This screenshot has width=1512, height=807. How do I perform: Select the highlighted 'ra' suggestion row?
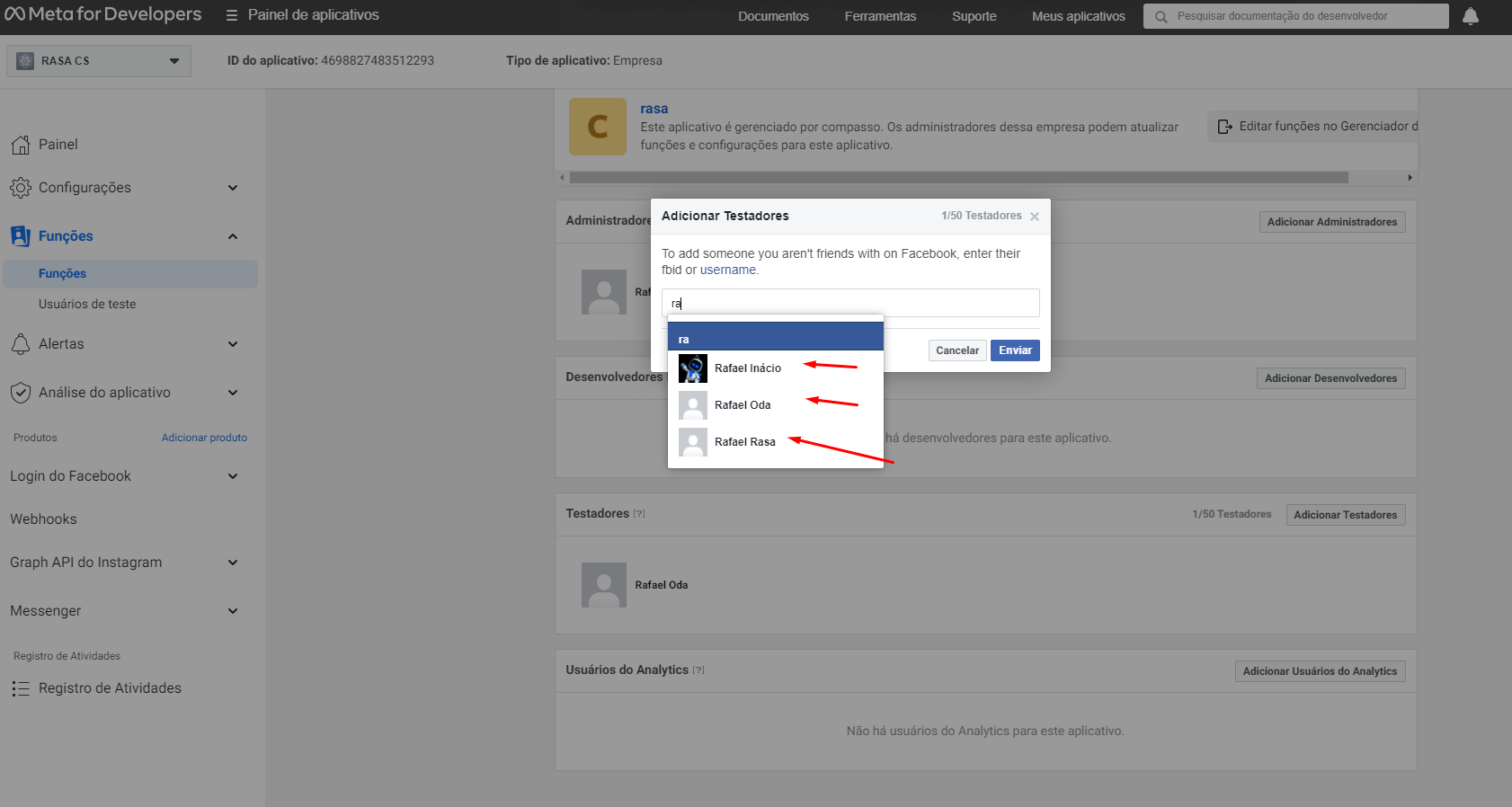[x=776, y=336]
